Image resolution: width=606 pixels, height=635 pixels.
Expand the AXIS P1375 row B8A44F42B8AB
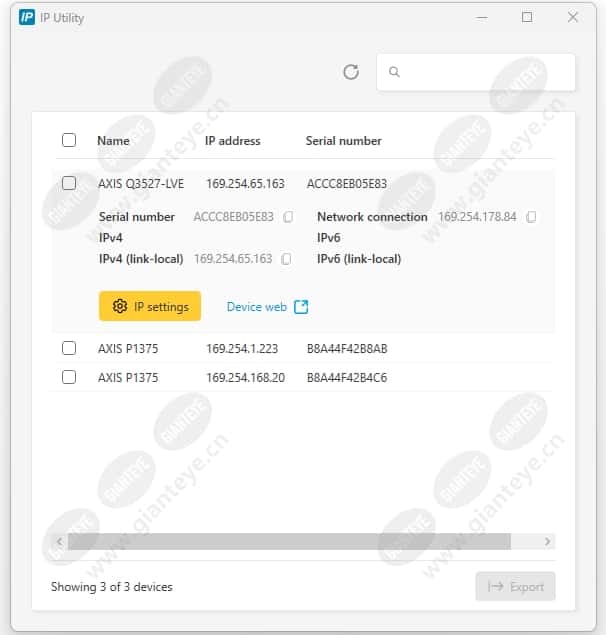point(303,348)
